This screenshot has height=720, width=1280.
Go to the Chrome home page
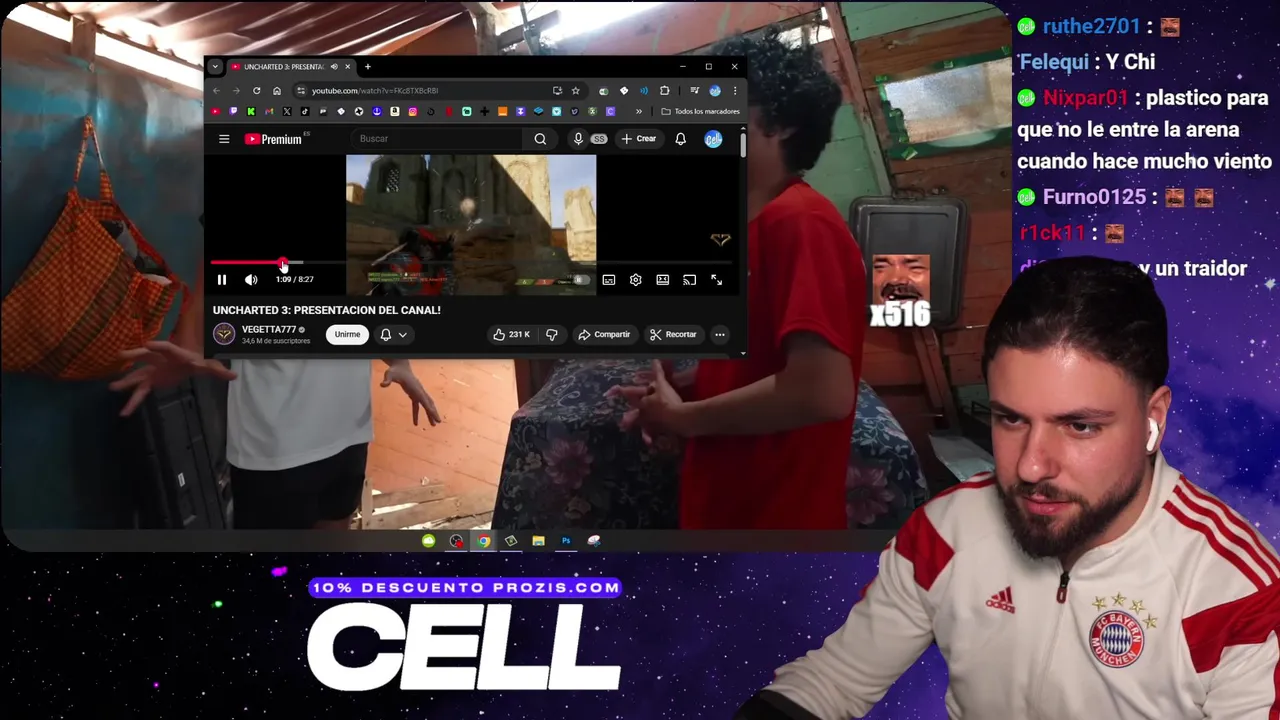pyautogui.click(x=277, y=91)
